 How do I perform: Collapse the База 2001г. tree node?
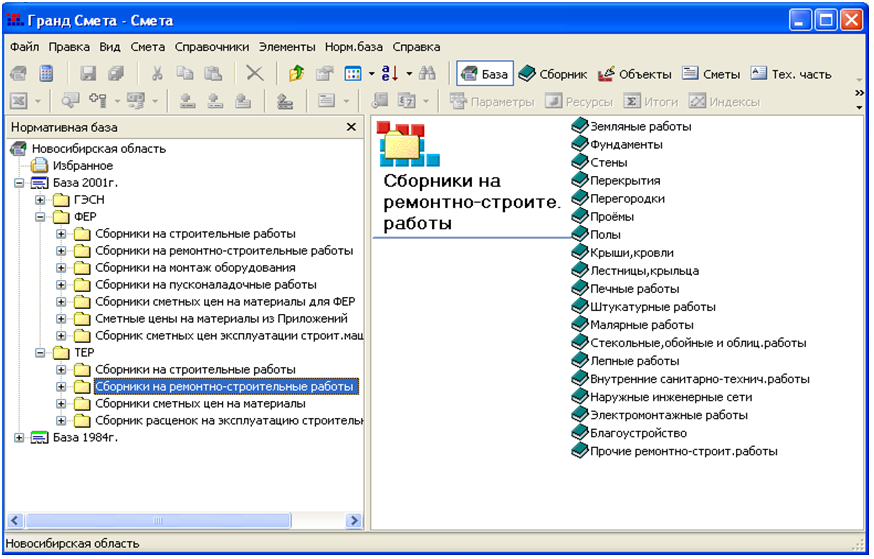coord(20,183)
